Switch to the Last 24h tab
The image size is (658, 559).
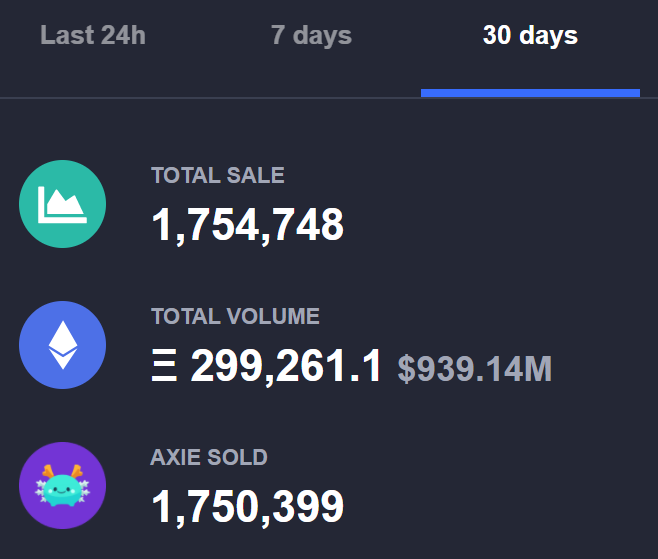93,36
